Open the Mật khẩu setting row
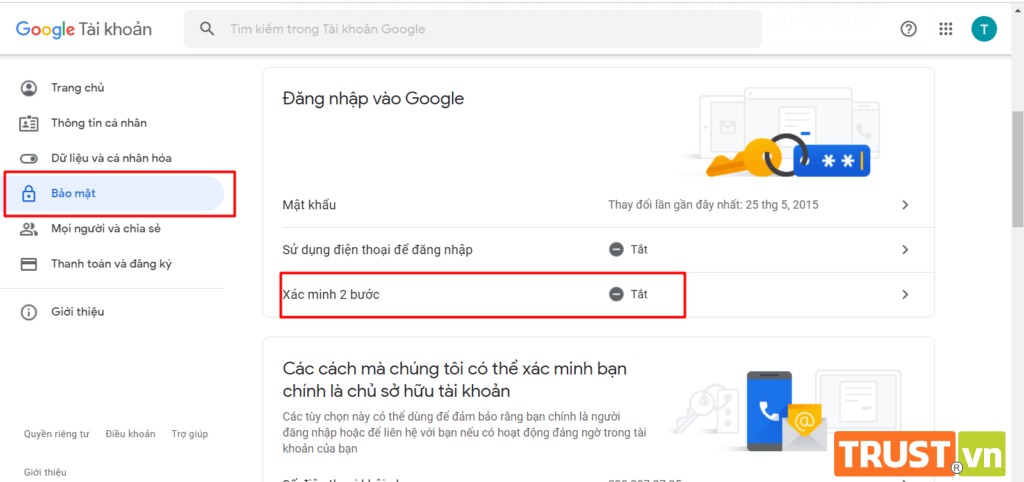This screenshot has width=1024, height=482. point(598,205)
